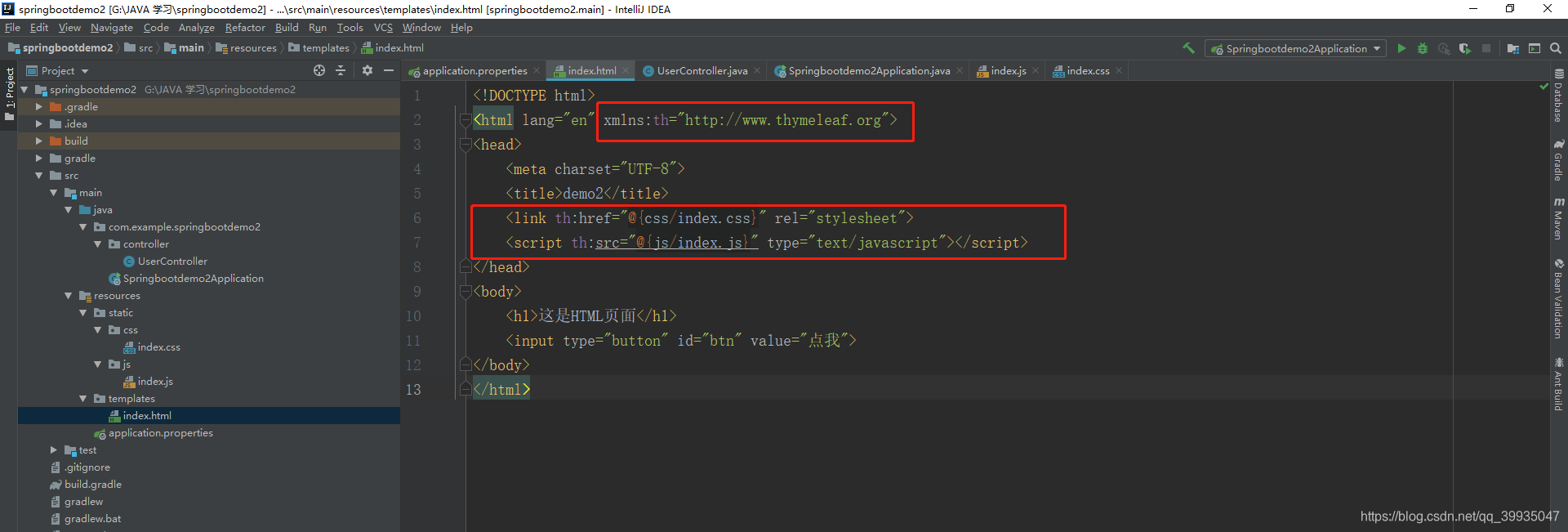Expand the .gradle folder
Image resolution: width=1568 pixels, height=532 pixels.
tap(38, 106)
